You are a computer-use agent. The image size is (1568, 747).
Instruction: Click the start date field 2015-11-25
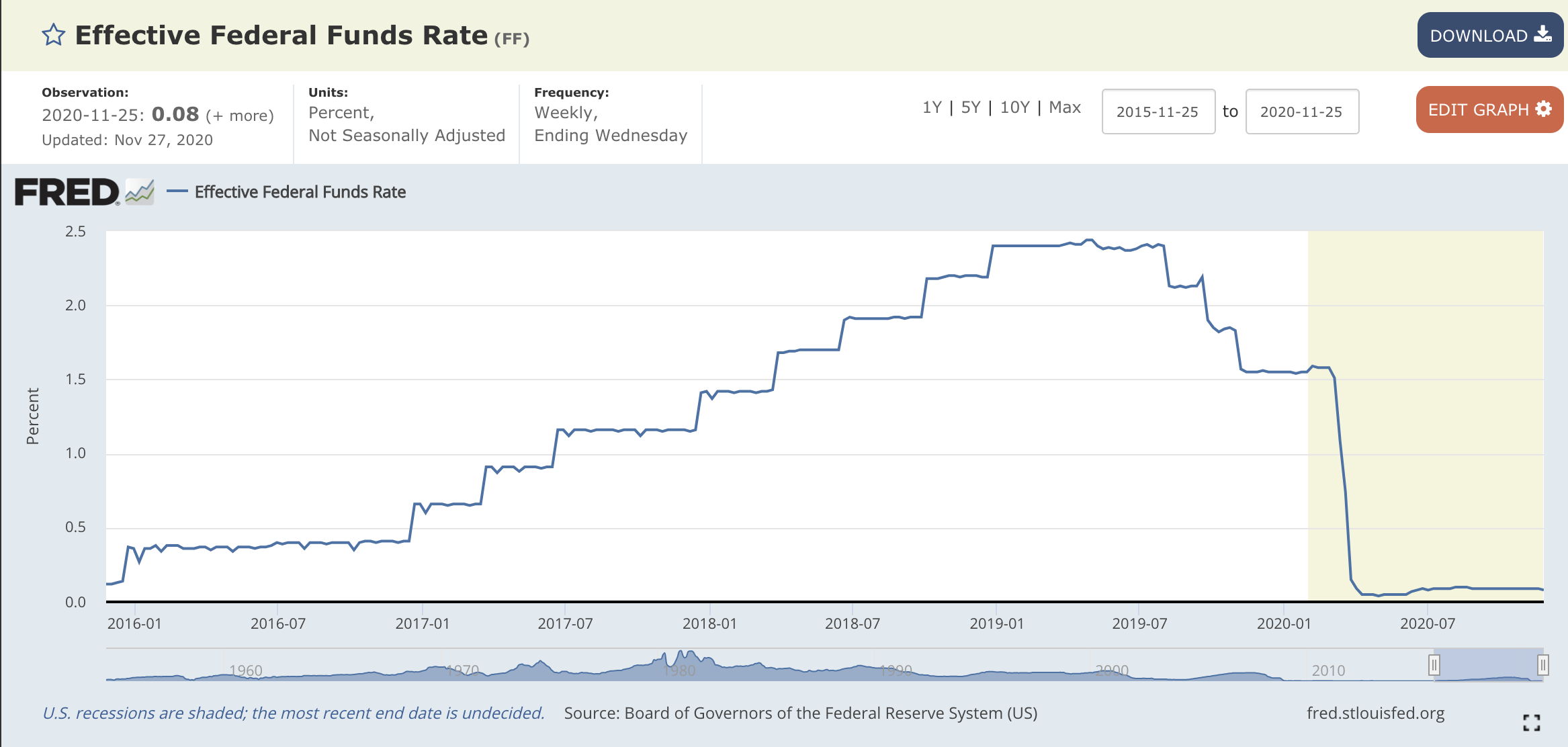[x=1158, y=112]
